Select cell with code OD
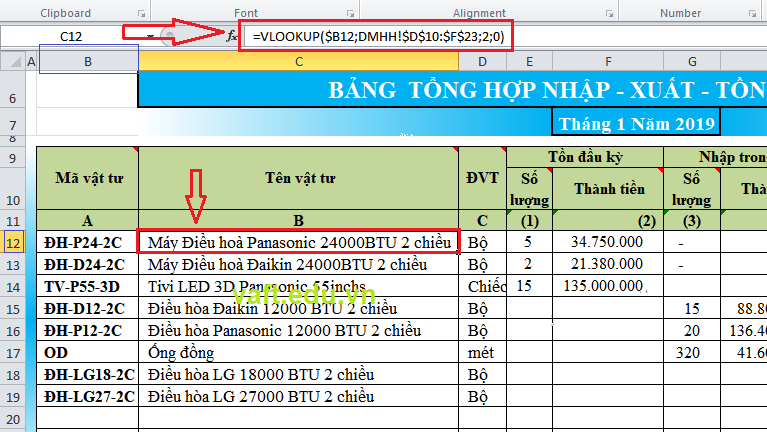767x432 pixels. [x=88, y=353]
